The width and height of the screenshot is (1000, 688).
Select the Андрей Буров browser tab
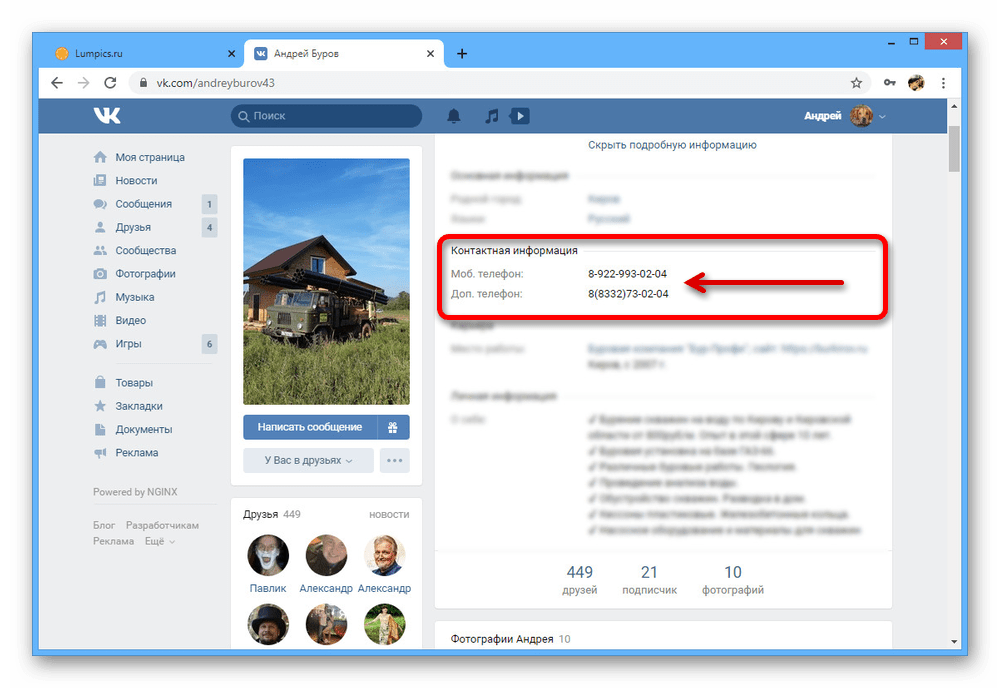pyautogui.click(x=343, y=54)
